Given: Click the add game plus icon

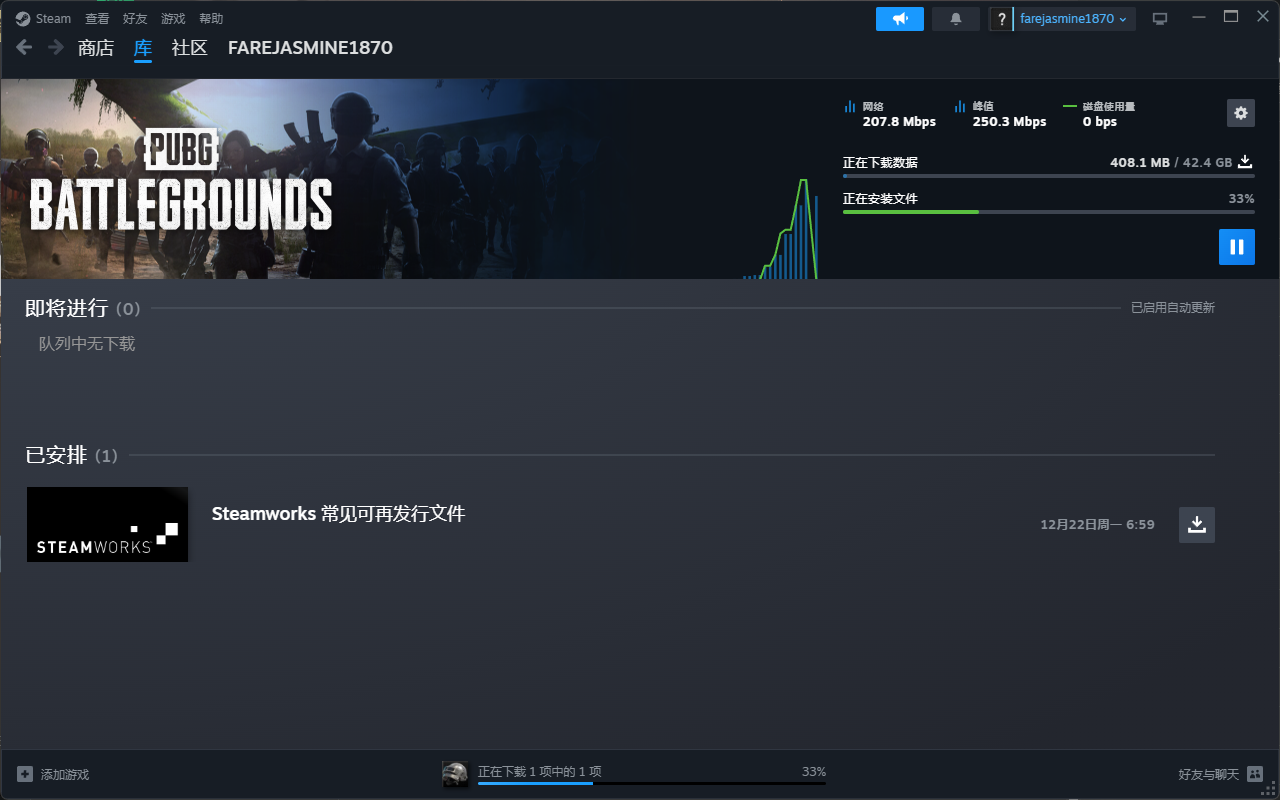Looking at the screenshot, I should tap(25, 774).
